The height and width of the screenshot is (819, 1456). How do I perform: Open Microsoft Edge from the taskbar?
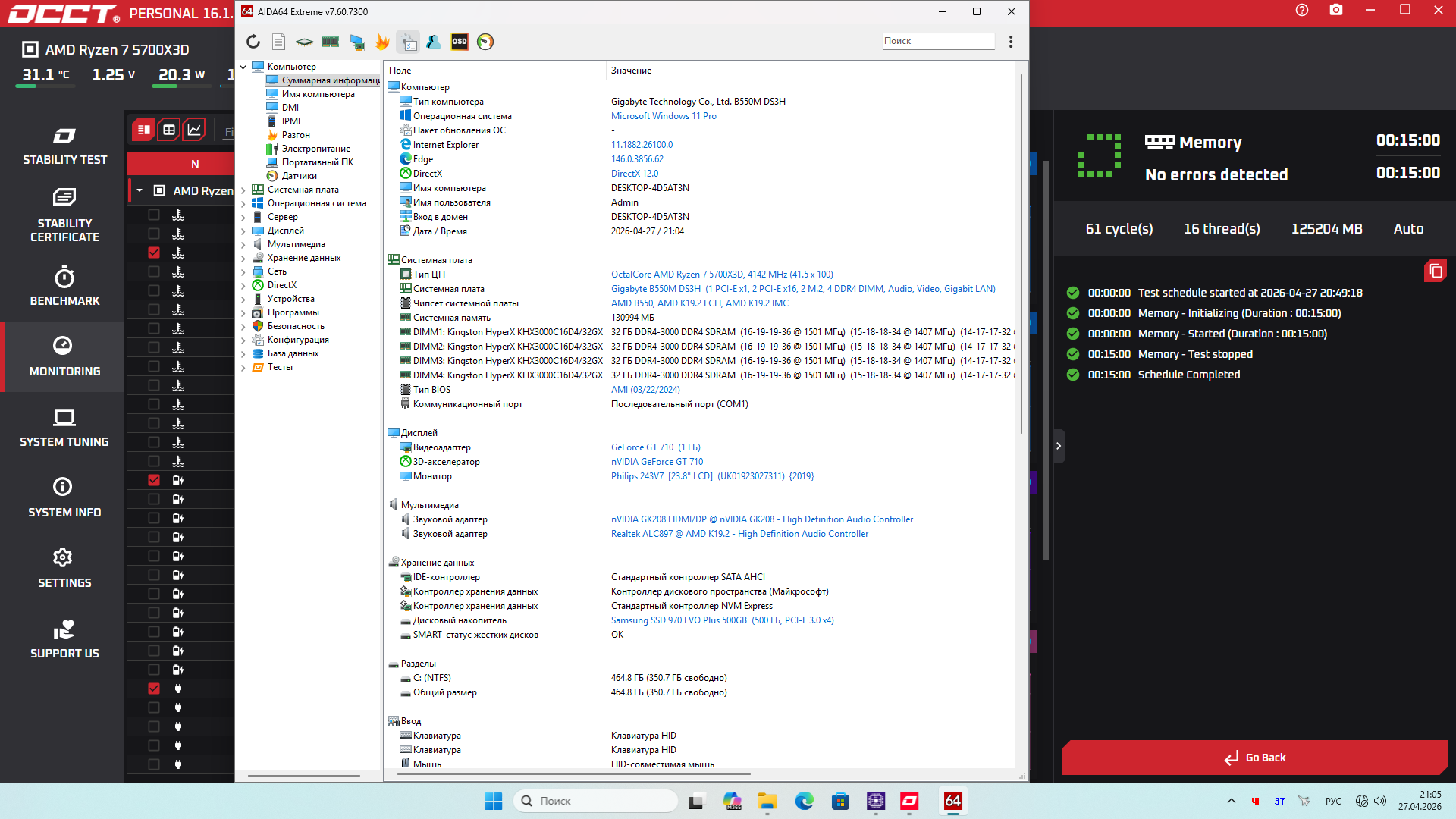(x=804, y=801)
